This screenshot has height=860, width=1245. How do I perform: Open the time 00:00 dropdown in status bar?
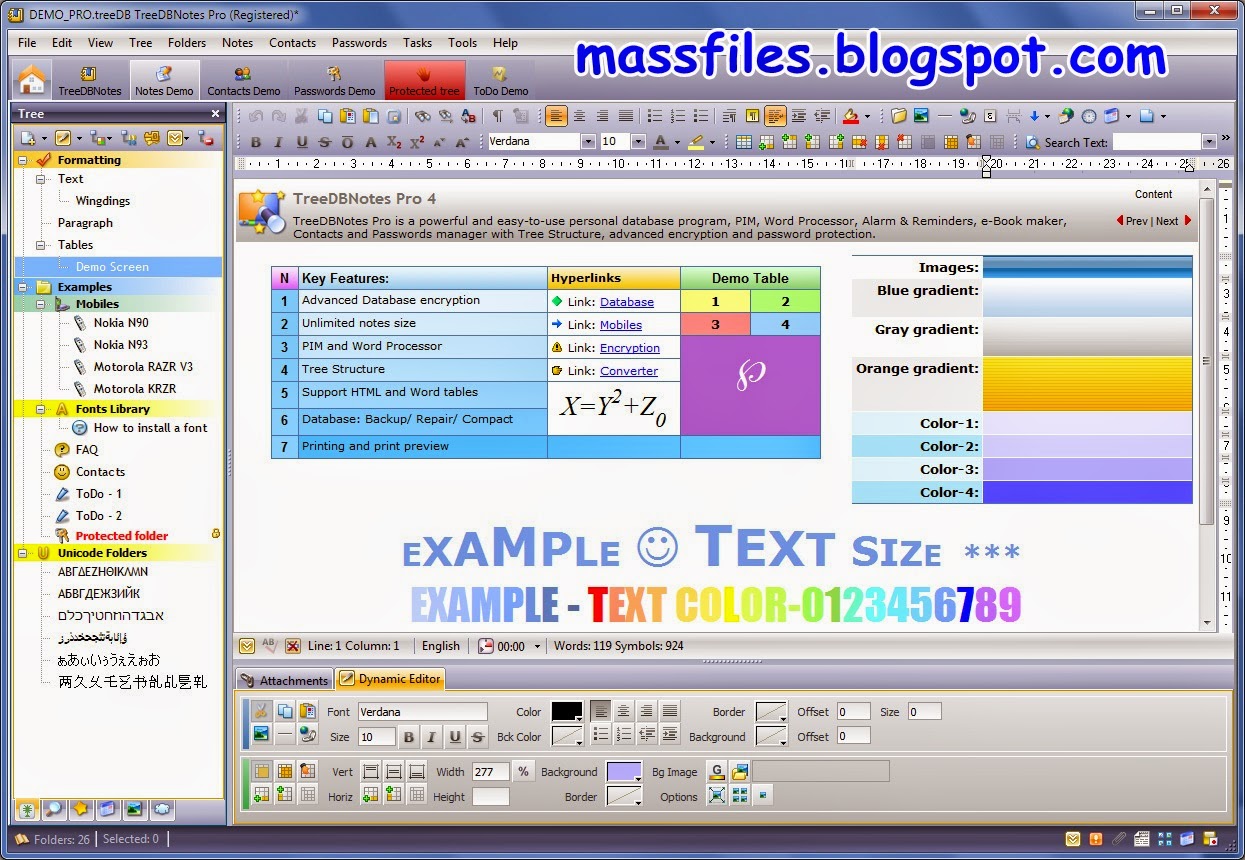(x=537, y=647)
